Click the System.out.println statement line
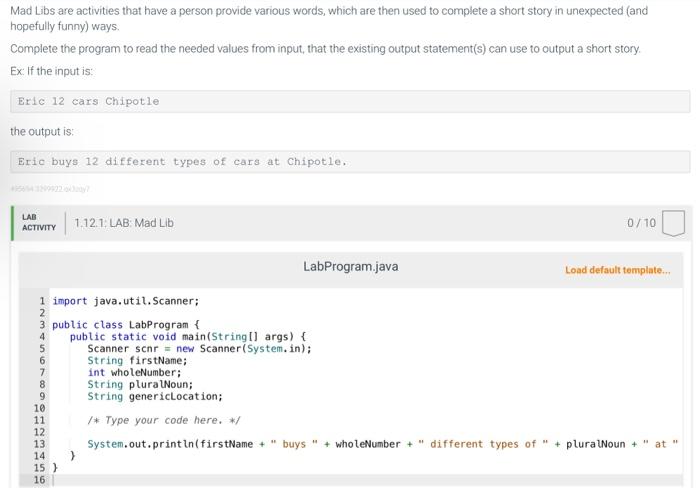Image resolution: width=700 pixels, height=488 pixels. pos(383,444)
